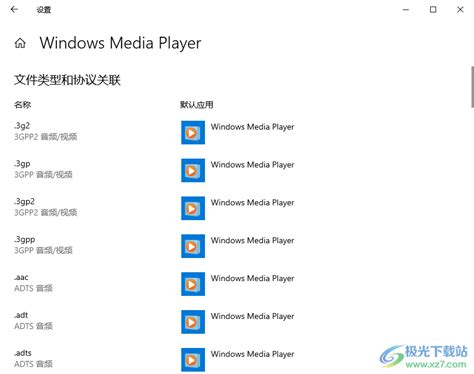
Task: Change default app label for .adts
Action: coord(252,354)
